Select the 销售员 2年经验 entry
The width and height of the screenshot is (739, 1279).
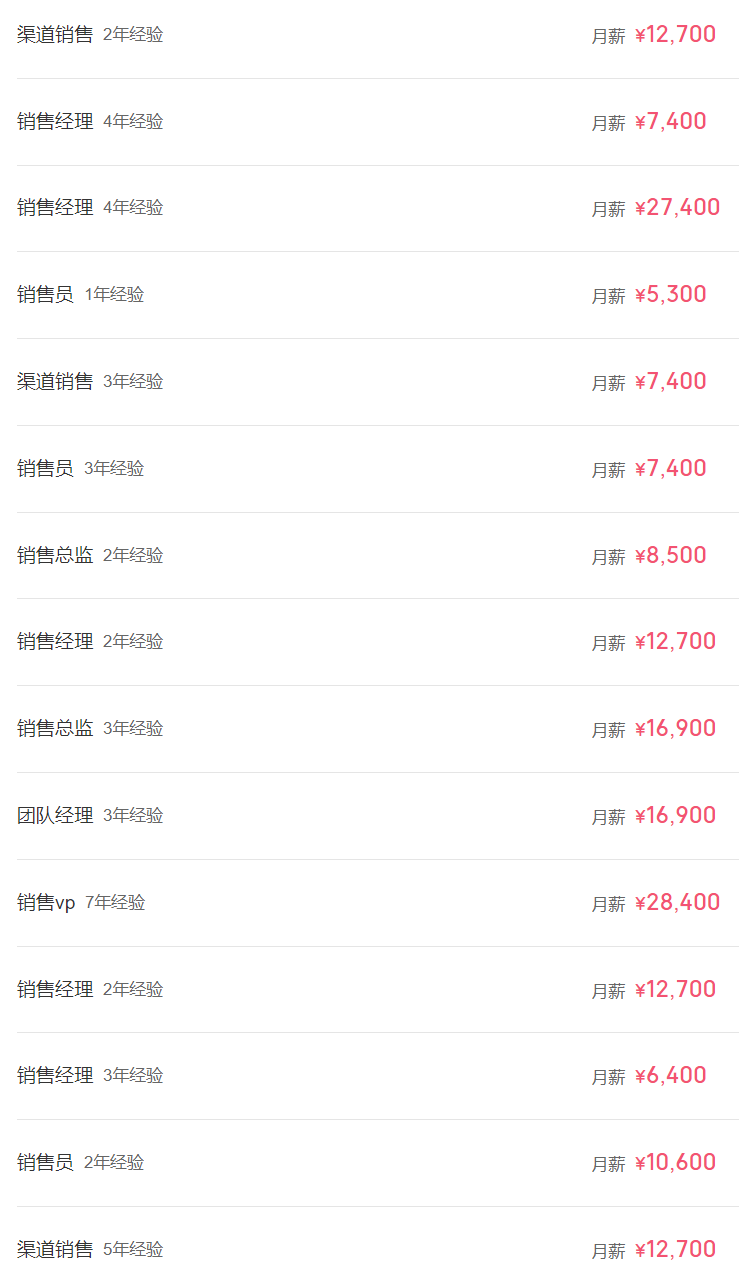point(45,1163)
